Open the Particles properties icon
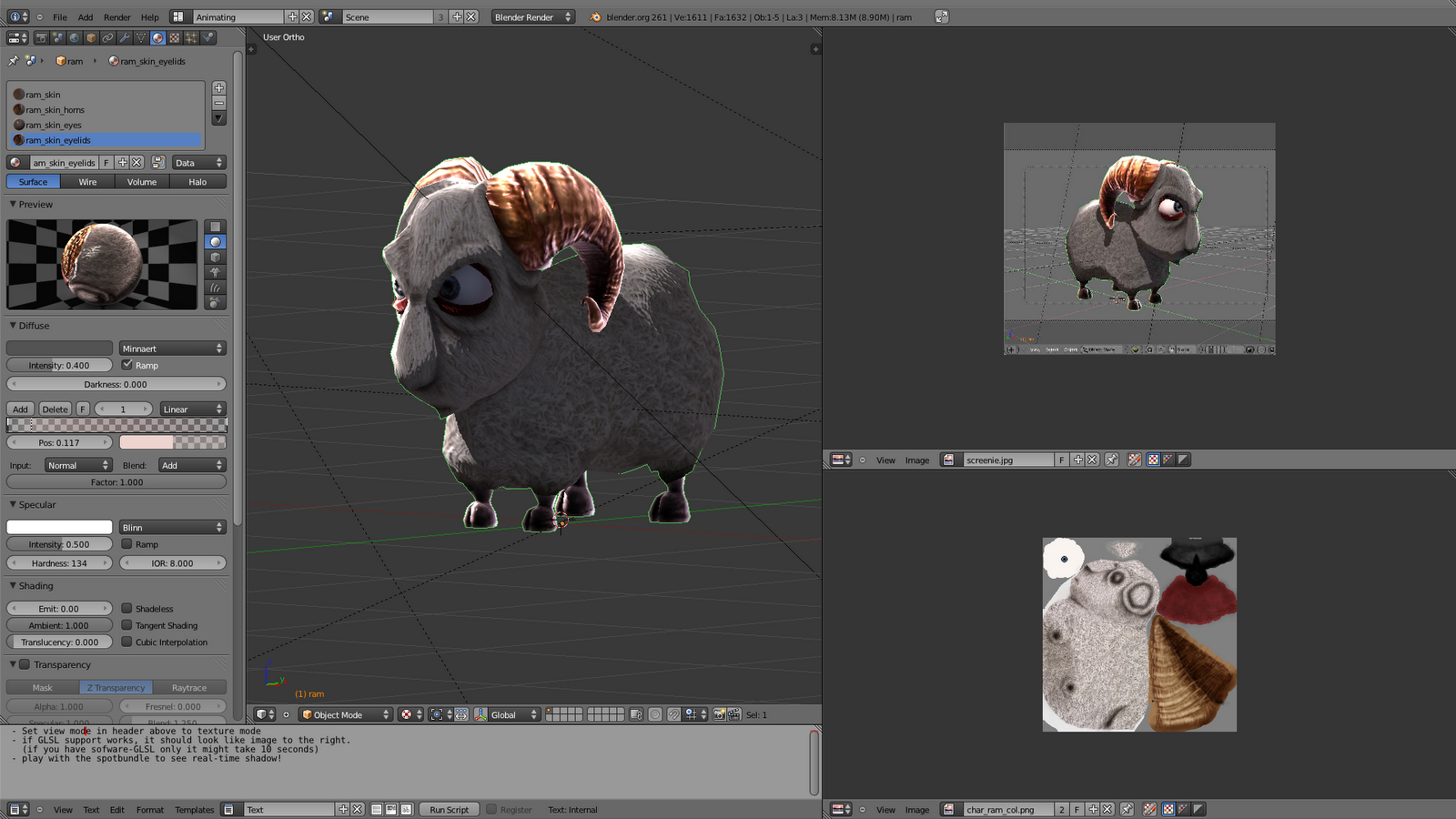This screenshot has width=1456, height=819. (190, 38)
